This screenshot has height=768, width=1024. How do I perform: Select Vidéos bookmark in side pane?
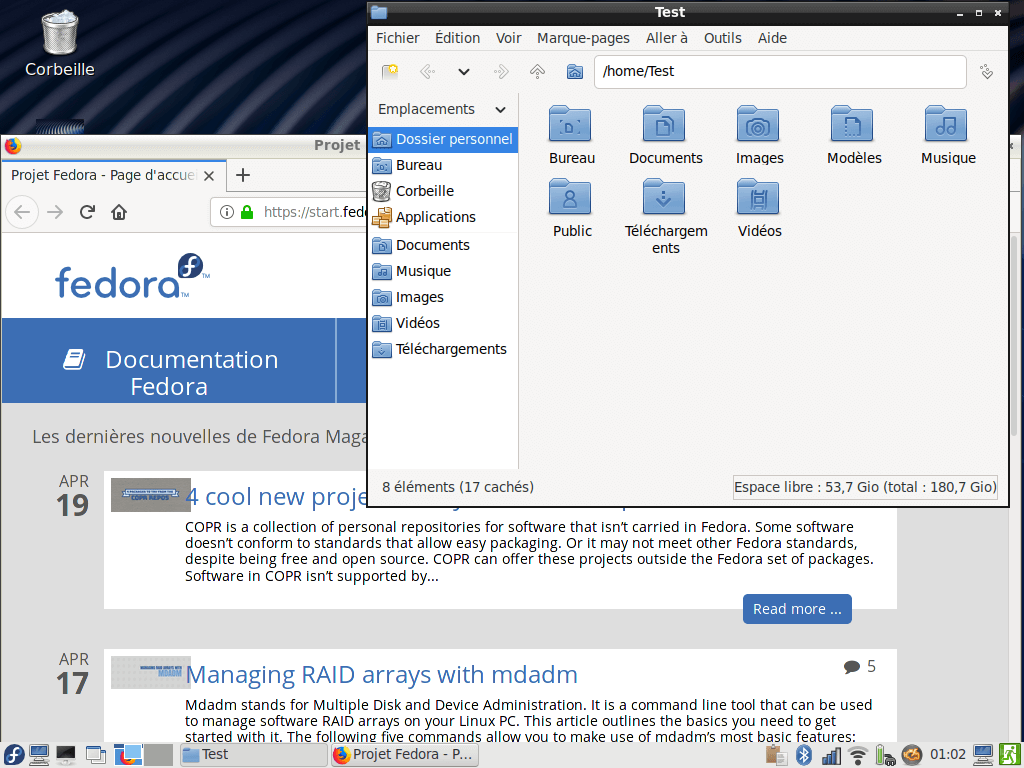[443, 323]
